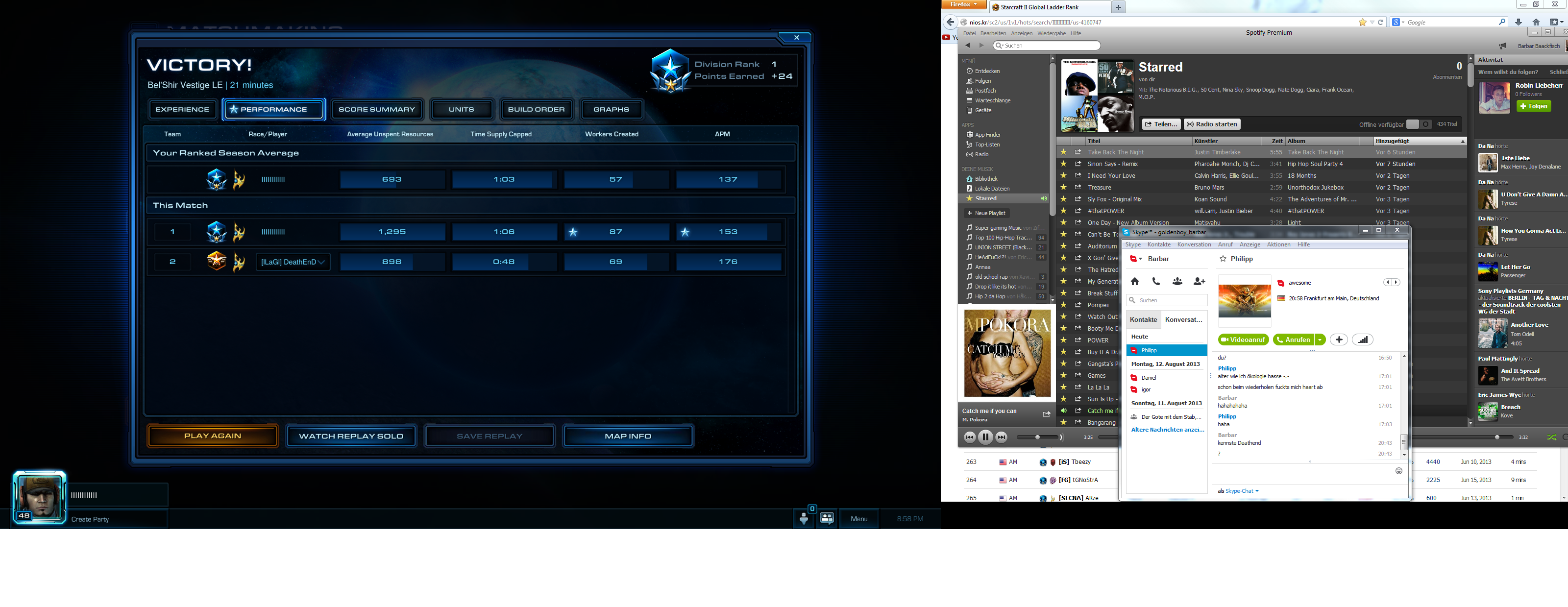Open Spotify notifications megaphone icon
Image resolution: width=1568 pixels, height=607 pixels.
click(1502, 46)
